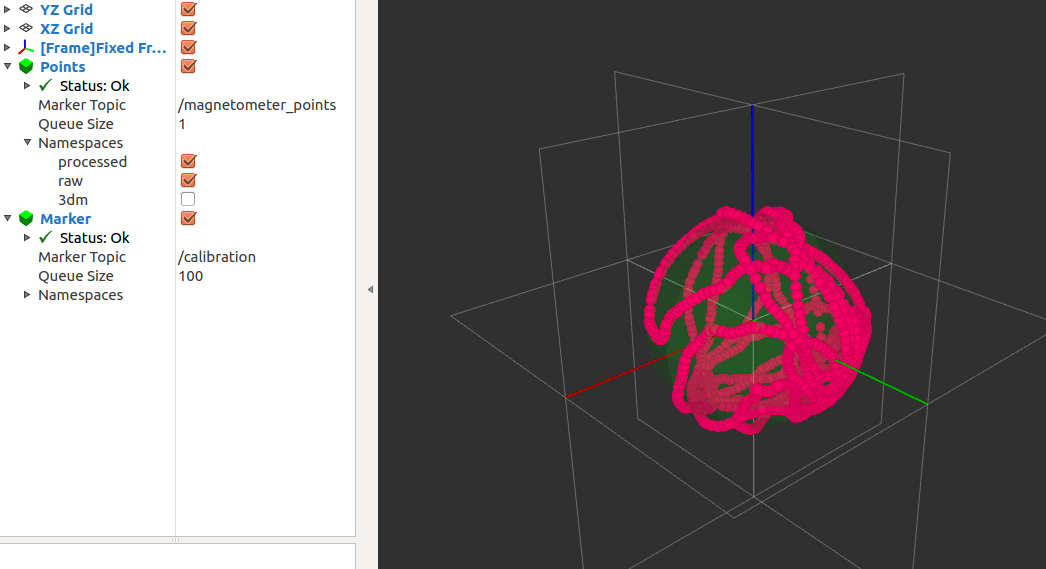Click the panel collapse arrow beside 3D view

coord(370,289)
